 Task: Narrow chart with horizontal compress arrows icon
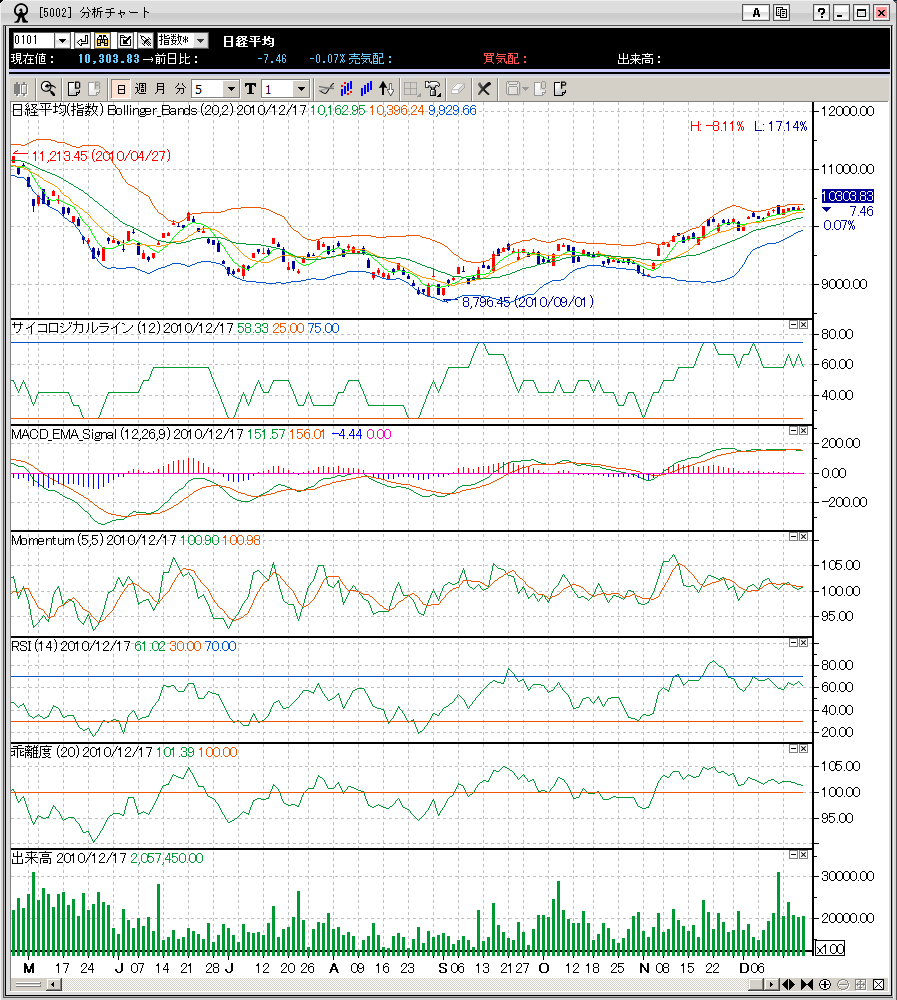click(806, 984)
